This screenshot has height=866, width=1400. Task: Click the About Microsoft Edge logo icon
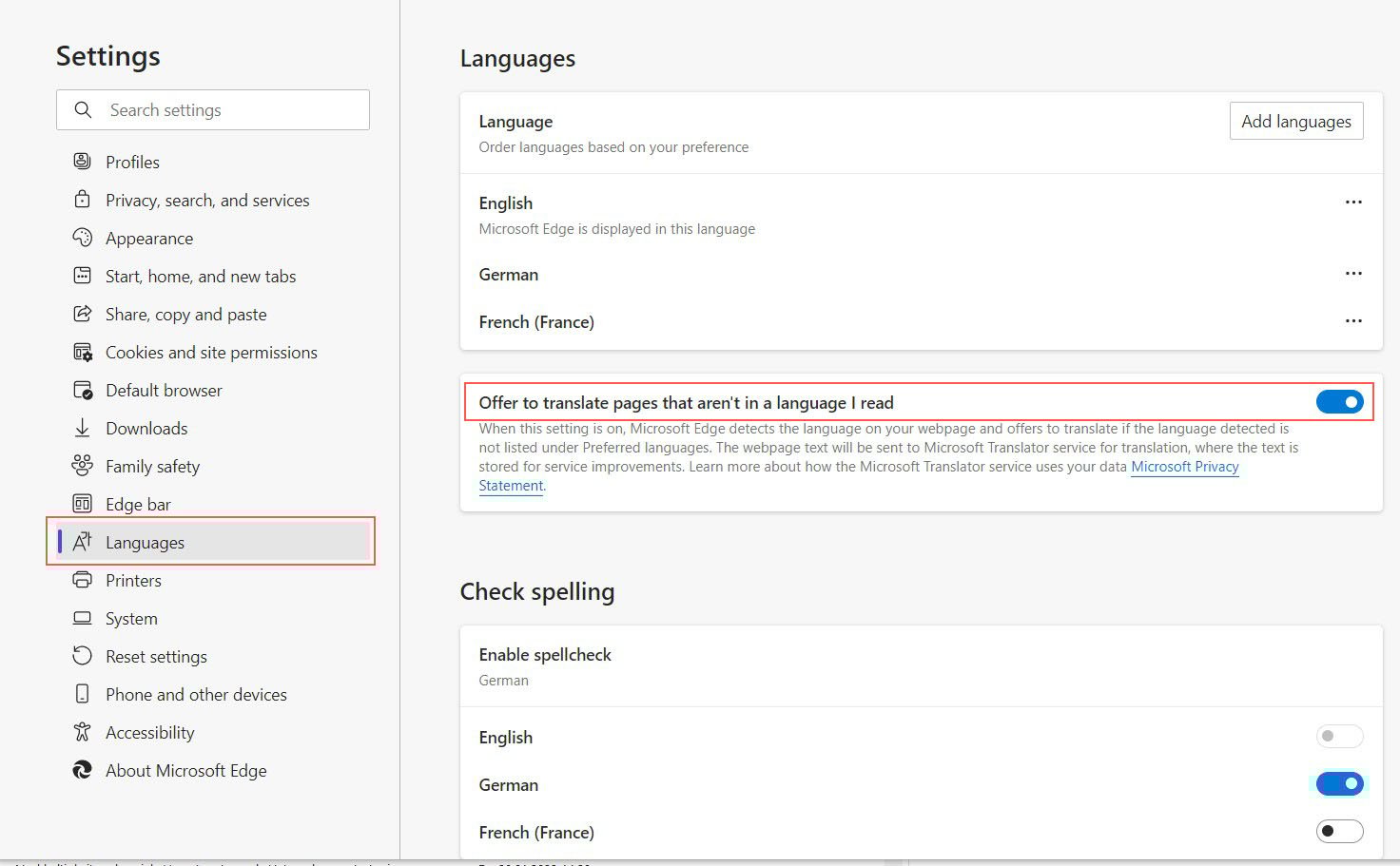pos(84,770)
